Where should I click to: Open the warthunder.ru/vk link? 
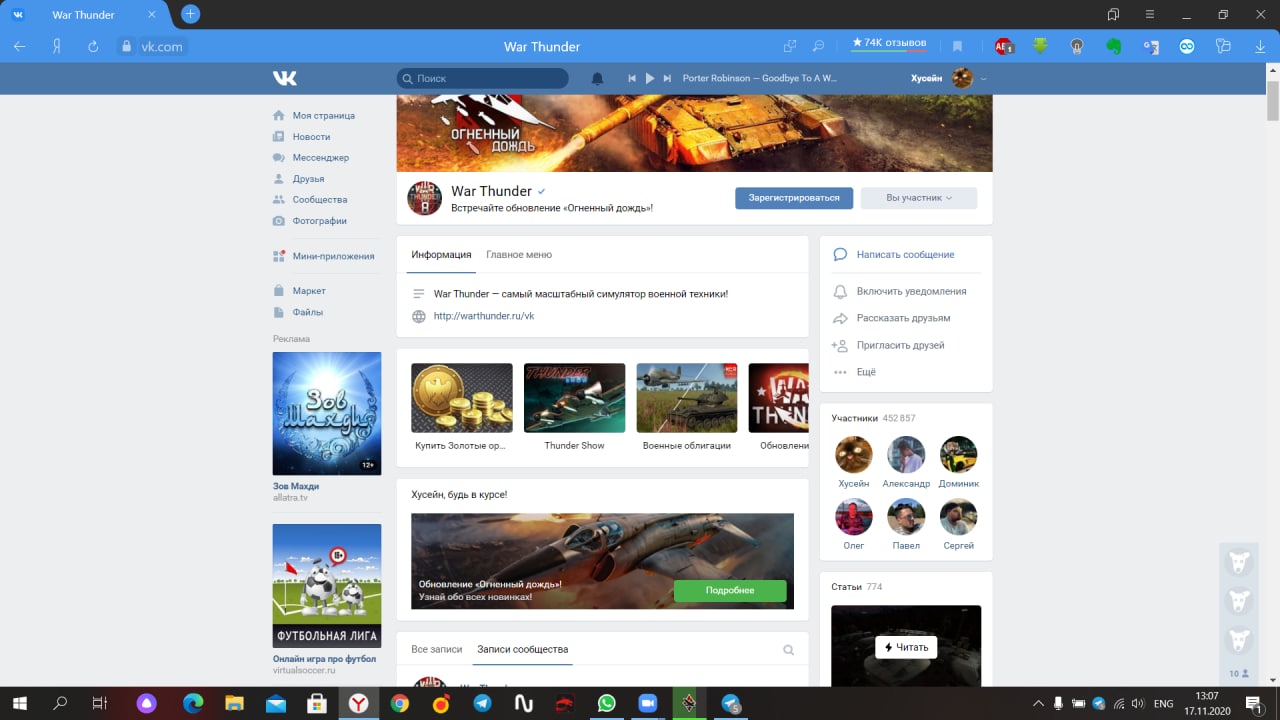pos(484,316)
